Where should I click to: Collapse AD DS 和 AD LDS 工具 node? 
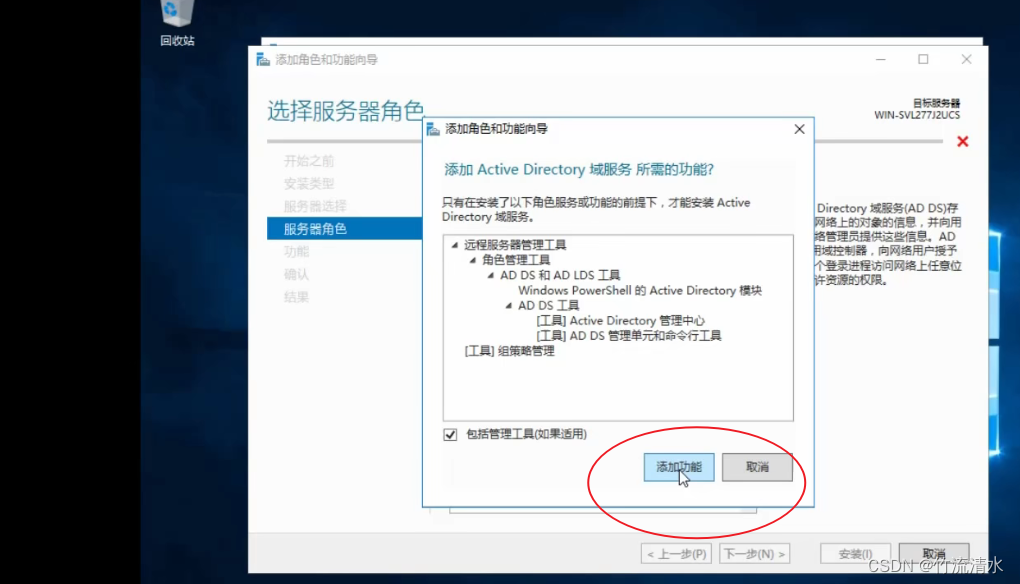tap(491, 275)
